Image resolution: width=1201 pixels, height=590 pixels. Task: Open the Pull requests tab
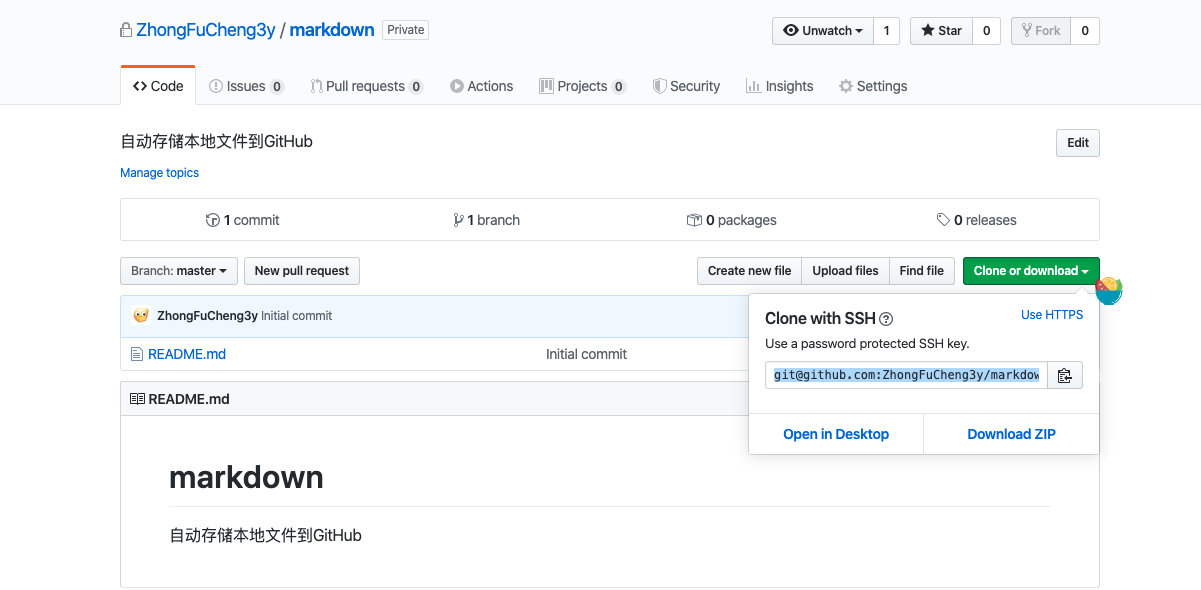pyautogui.click(x=365, y=86)
